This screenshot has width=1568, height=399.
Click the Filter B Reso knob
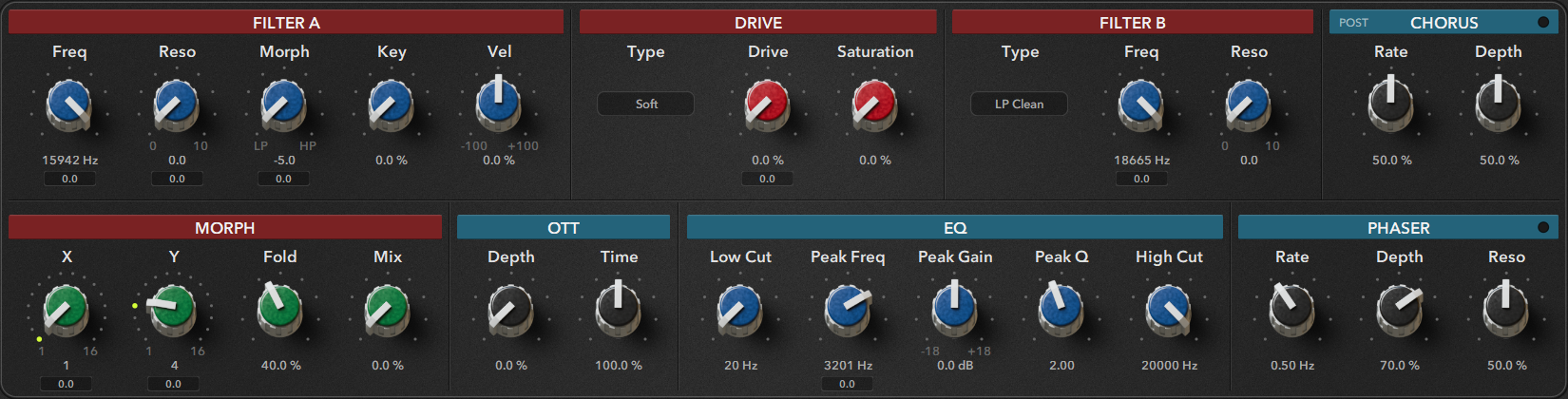tap(1249, 104)
